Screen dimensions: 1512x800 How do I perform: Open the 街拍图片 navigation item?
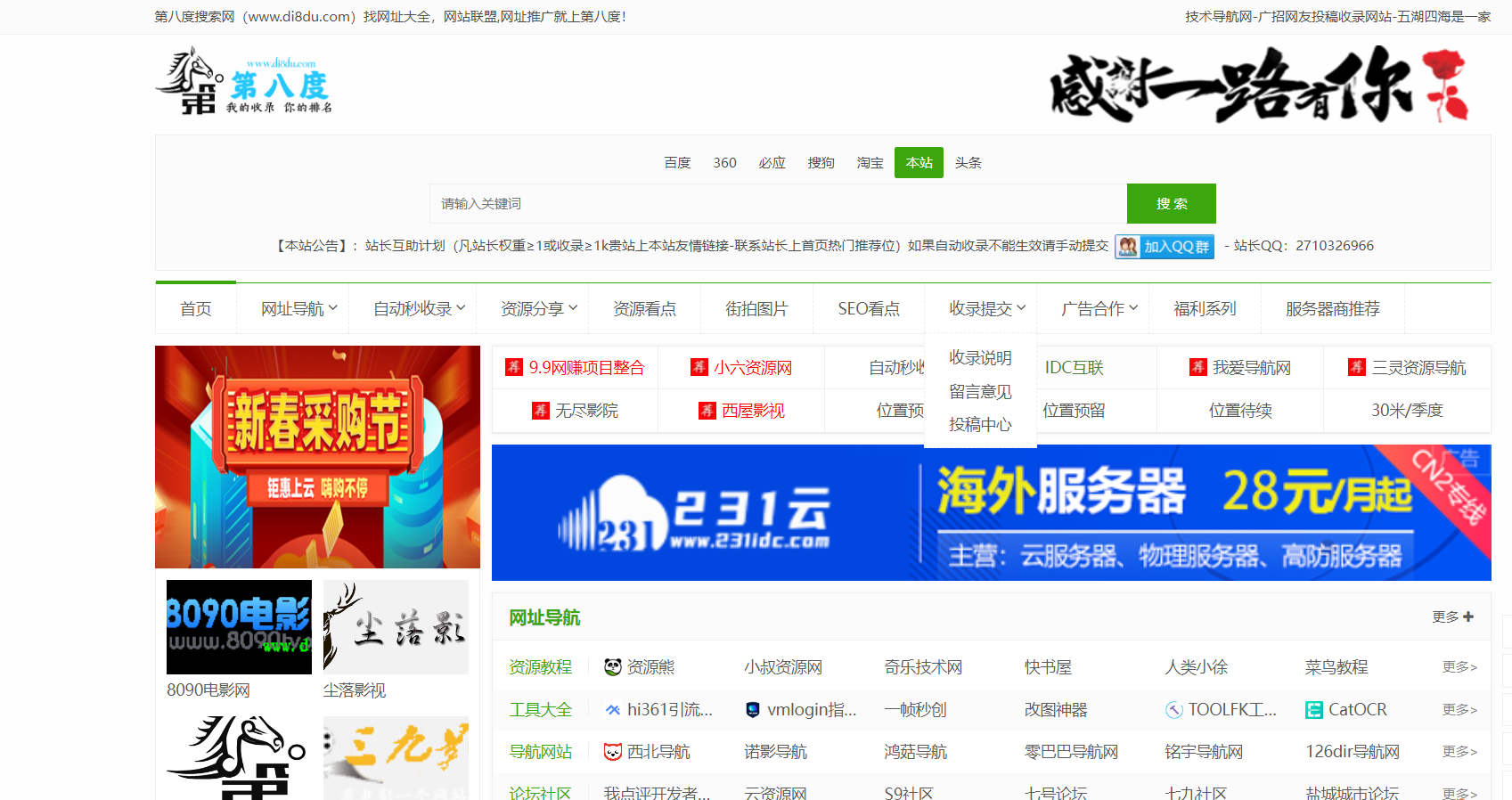coord(756,308)
